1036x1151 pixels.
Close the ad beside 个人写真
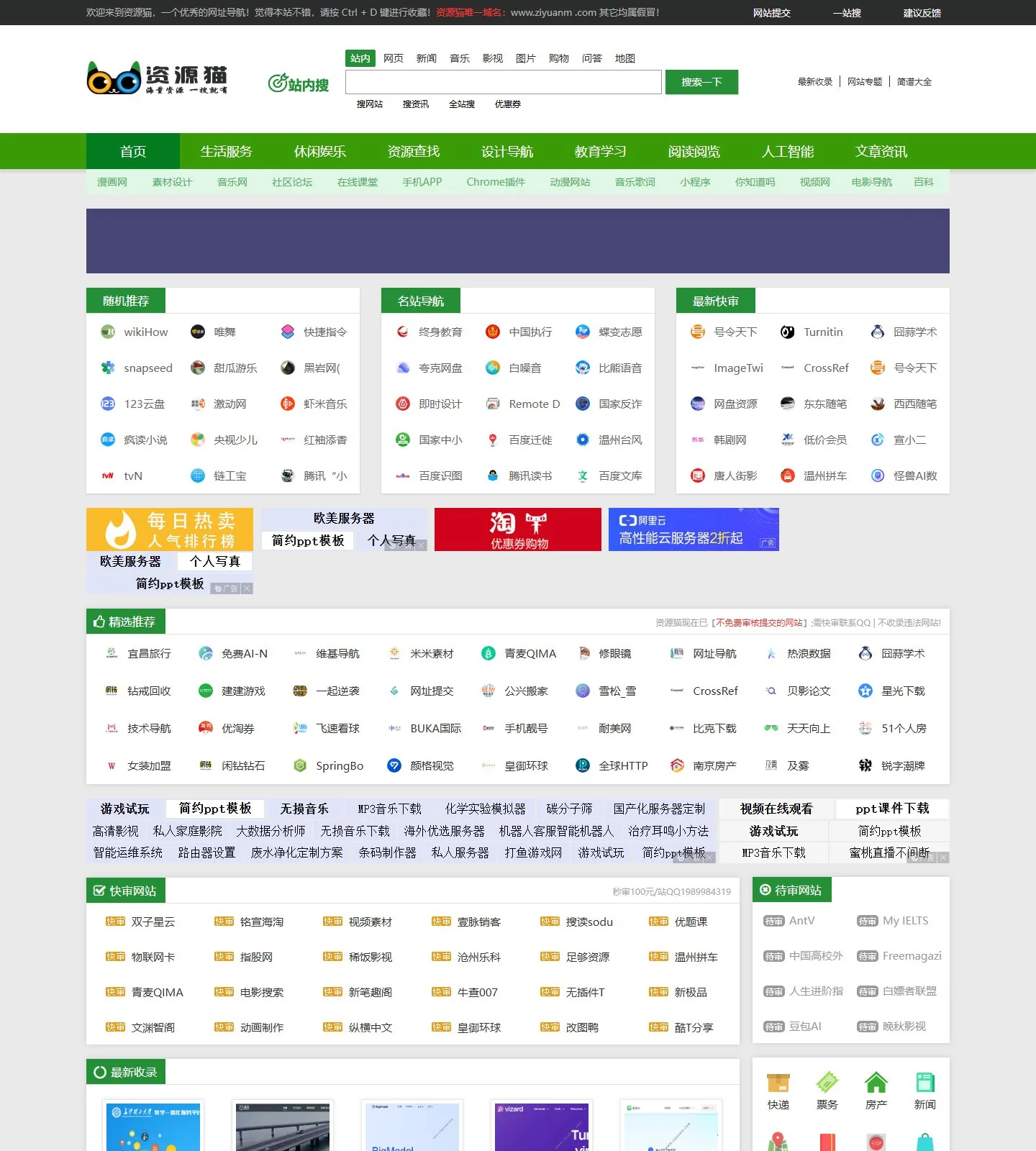421,545
